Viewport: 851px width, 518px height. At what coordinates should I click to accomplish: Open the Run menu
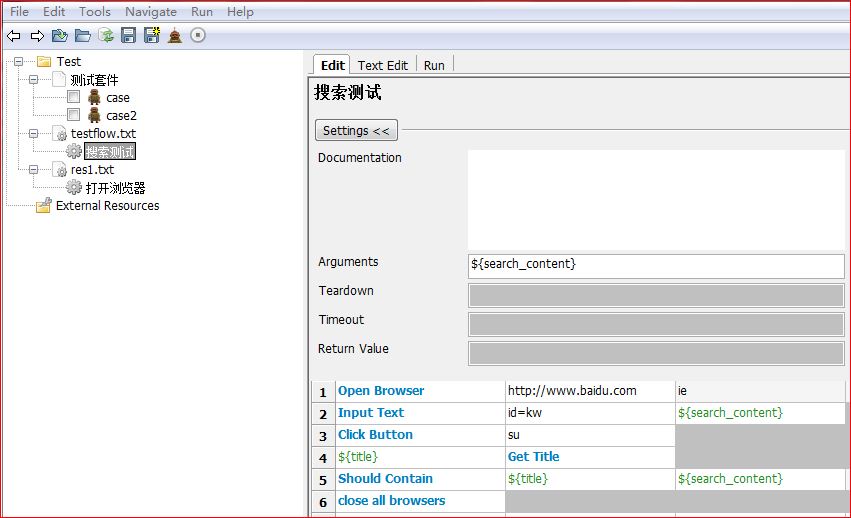pos(201,11)
